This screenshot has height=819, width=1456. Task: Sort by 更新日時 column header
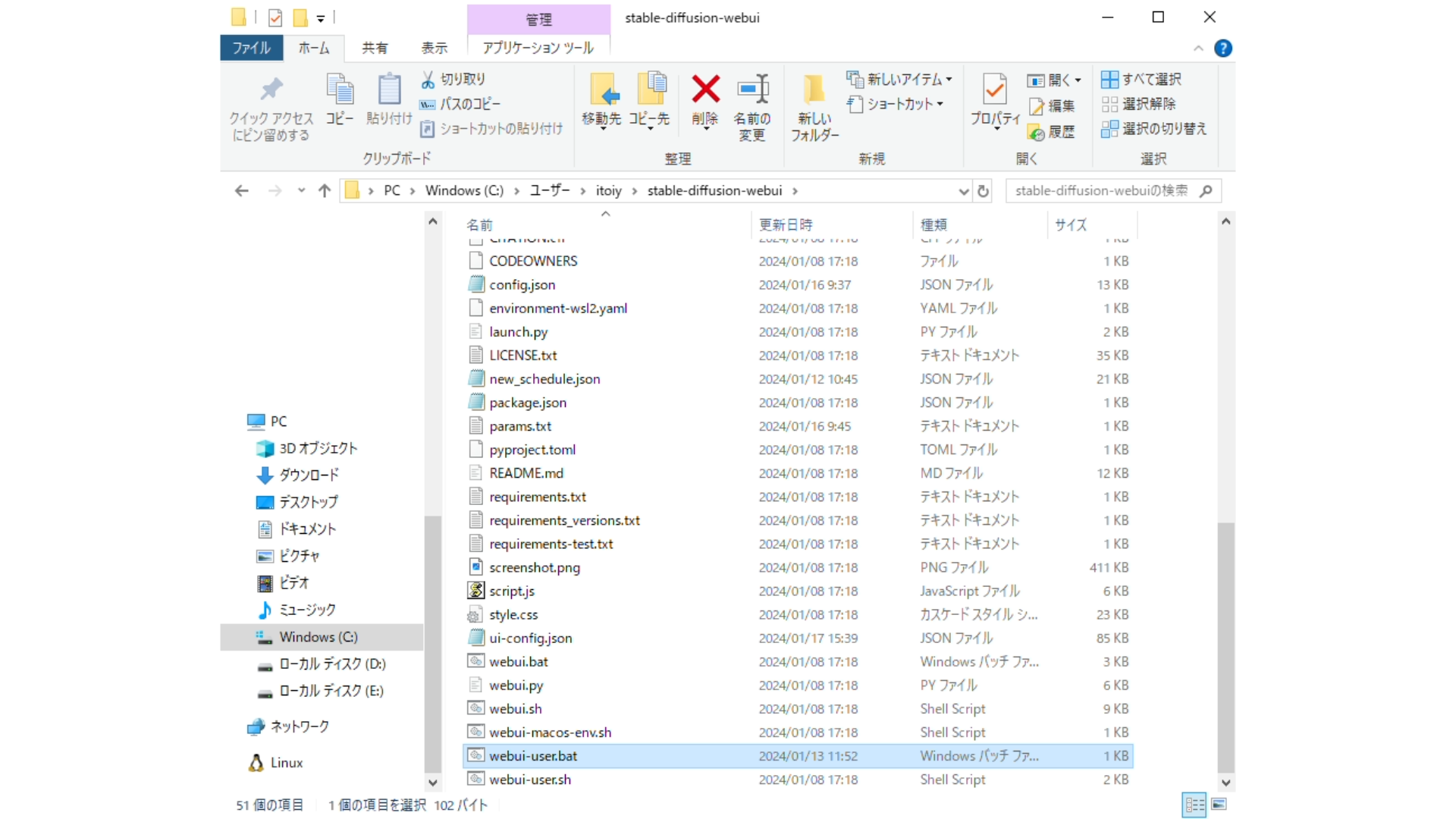coord(833,225)
